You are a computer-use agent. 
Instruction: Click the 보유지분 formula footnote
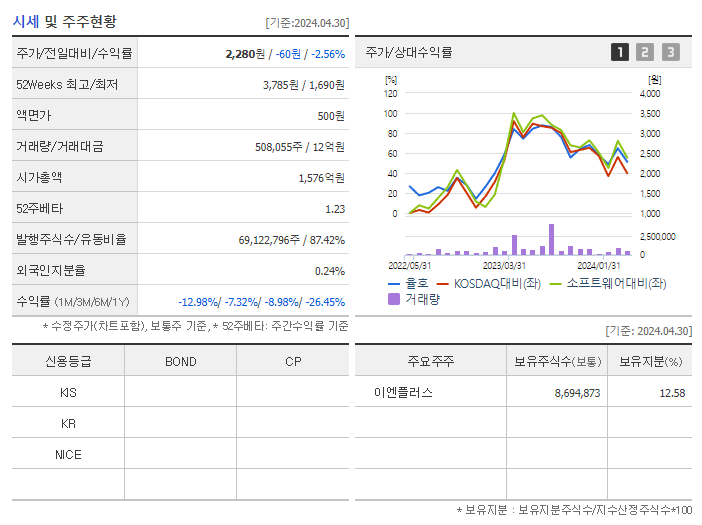(x=574, y=510)
